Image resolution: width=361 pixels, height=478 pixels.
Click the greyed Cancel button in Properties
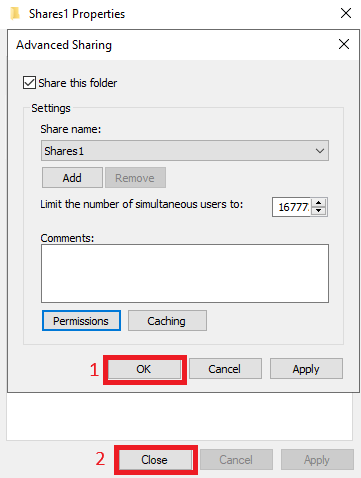[236, 460]
